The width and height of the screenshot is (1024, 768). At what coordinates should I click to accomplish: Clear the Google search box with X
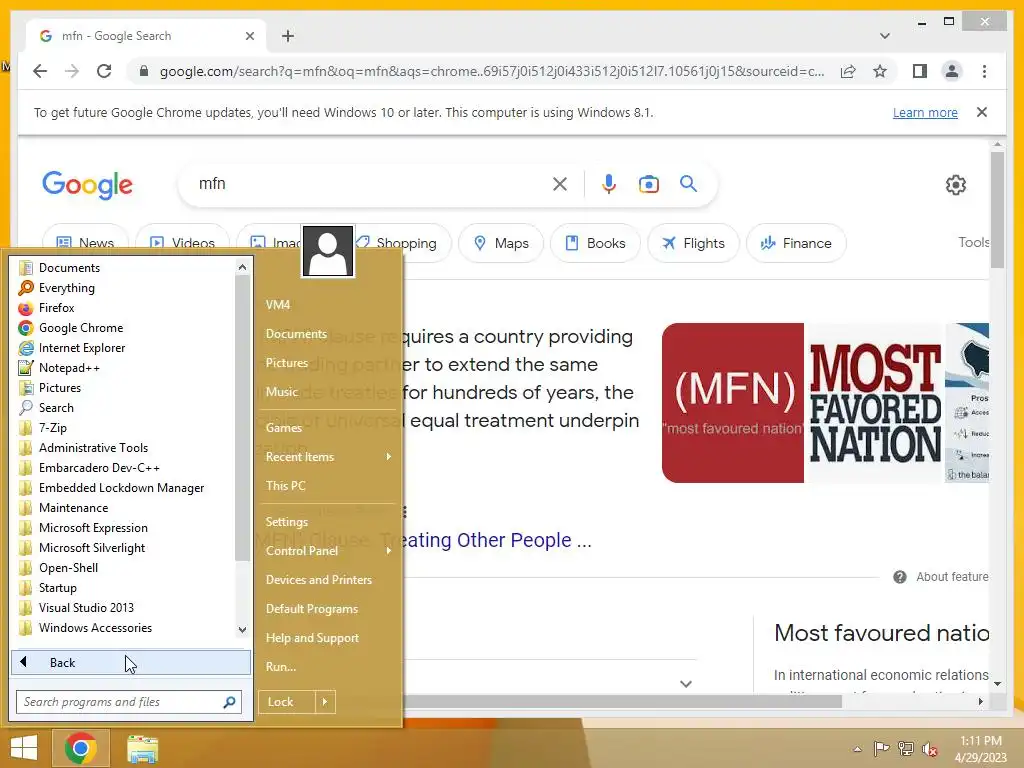tap(560, 184)
